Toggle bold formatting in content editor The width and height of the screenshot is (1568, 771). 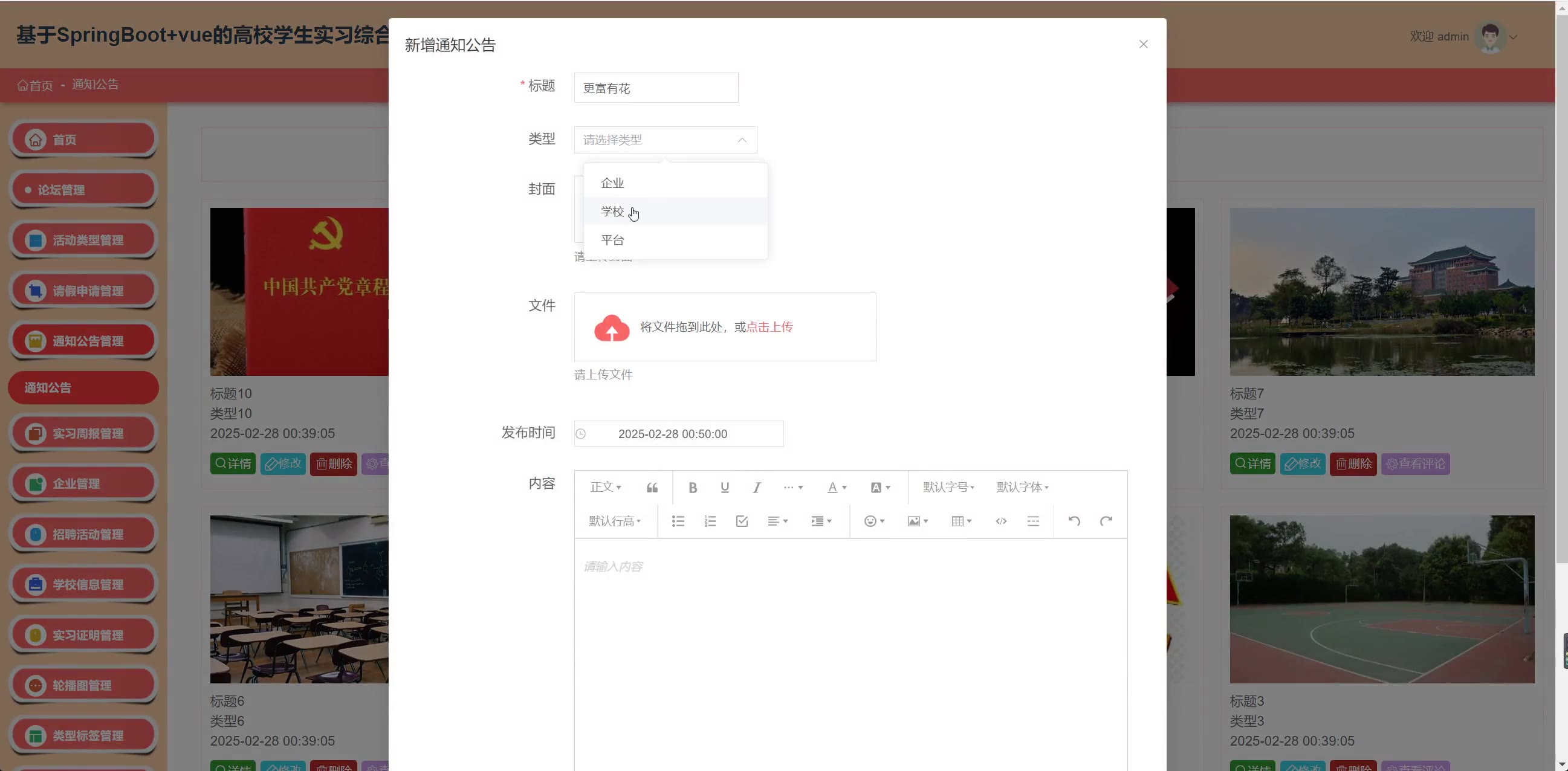(692, 488)
